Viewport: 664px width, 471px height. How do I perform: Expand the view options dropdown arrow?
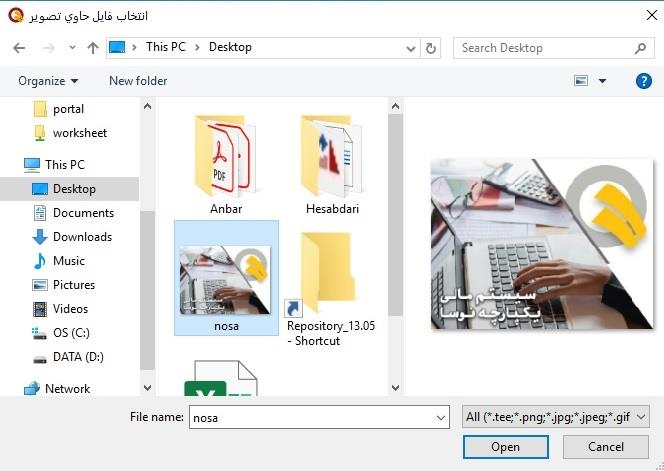click(x=602, y=81)
